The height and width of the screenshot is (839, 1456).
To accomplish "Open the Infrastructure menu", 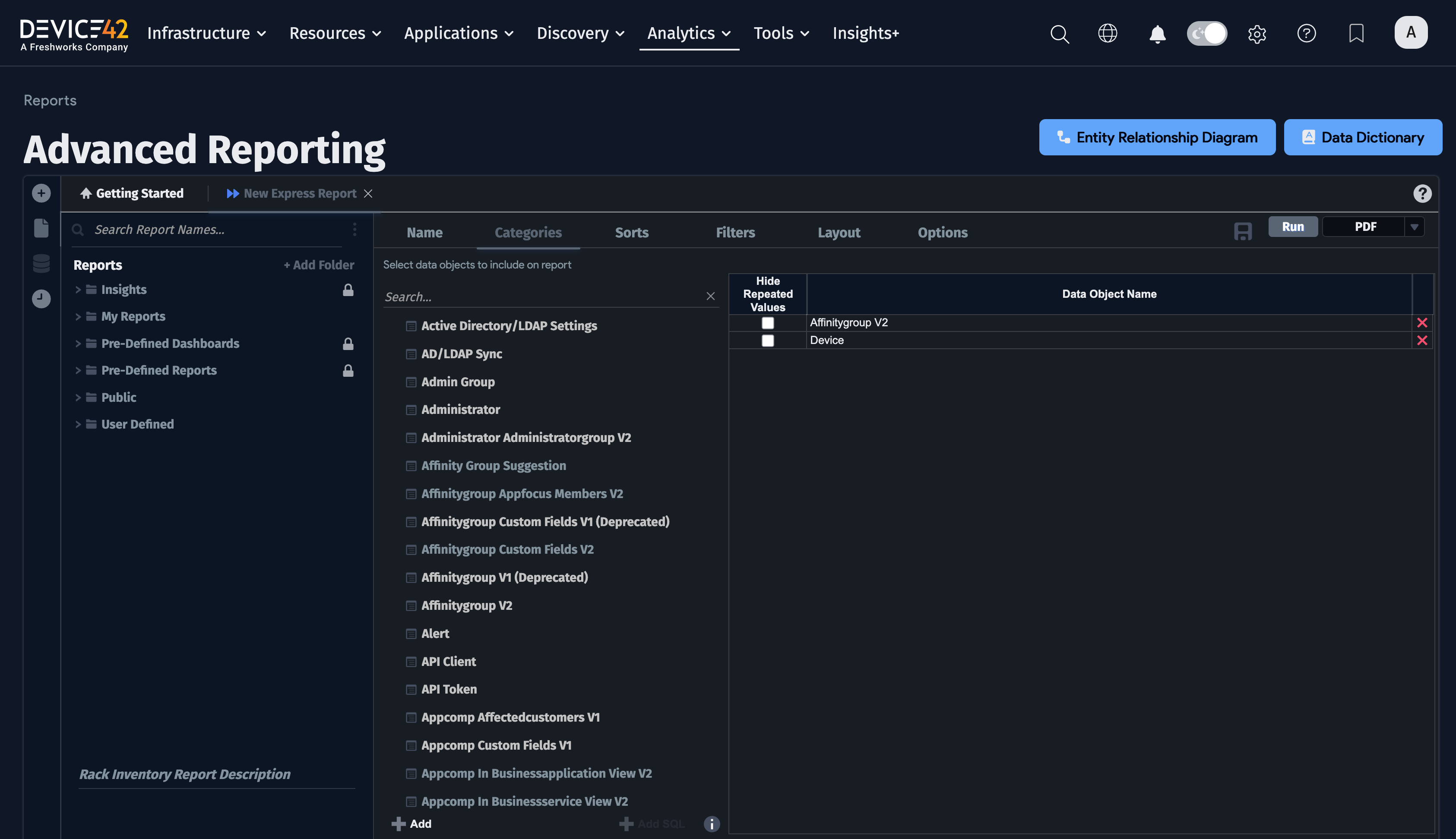I will 206,33.
